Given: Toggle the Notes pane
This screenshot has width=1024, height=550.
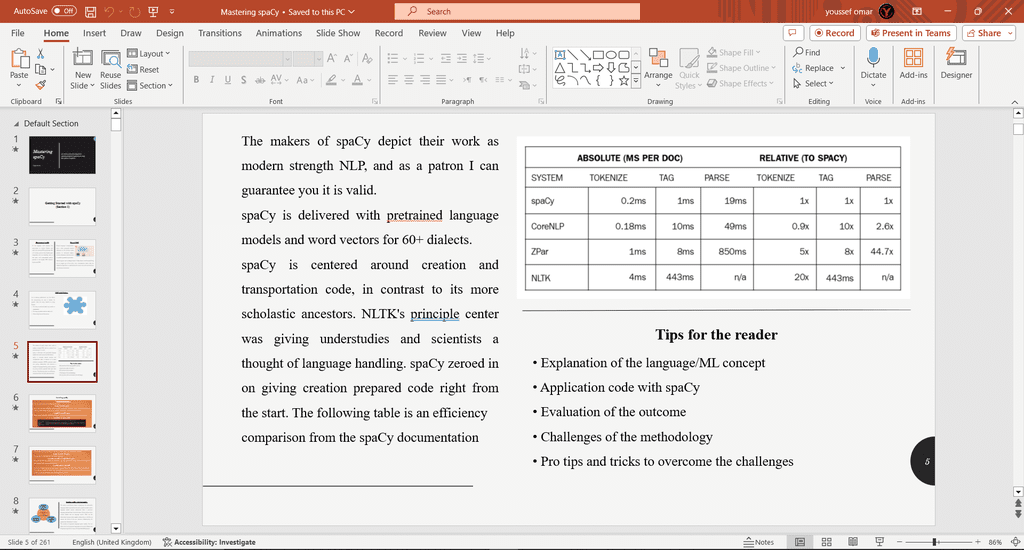Looking at the screenshot, I should (x=759, y=542).
